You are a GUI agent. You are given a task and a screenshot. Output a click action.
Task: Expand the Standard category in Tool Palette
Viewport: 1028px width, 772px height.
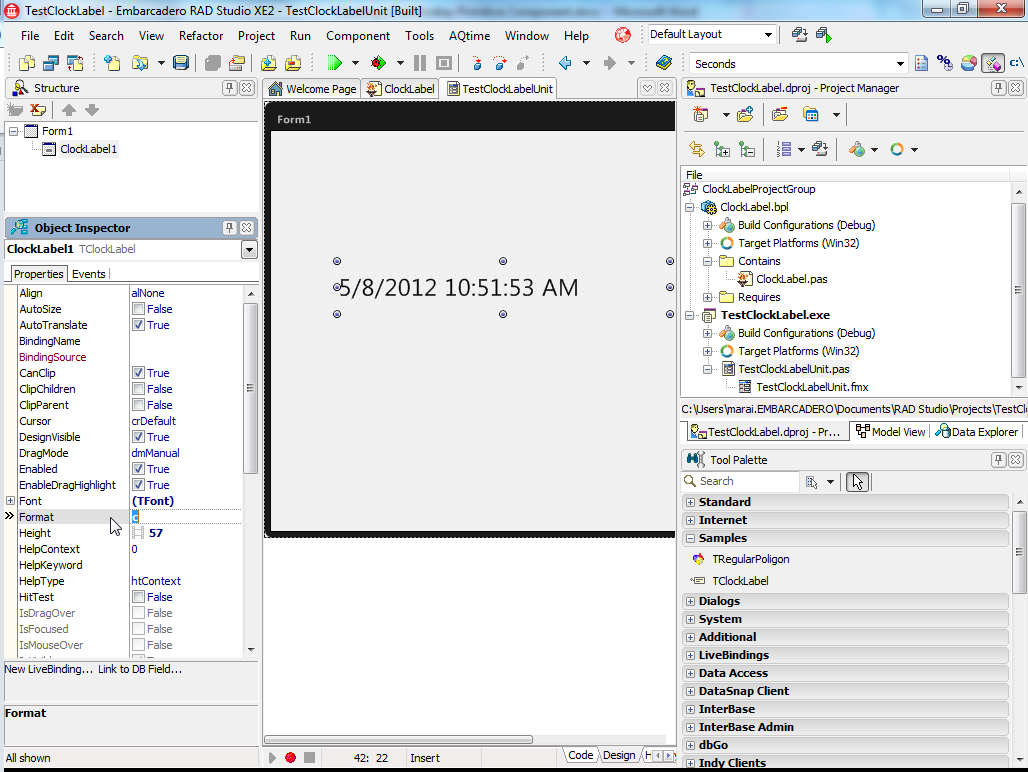click(690, 501)
